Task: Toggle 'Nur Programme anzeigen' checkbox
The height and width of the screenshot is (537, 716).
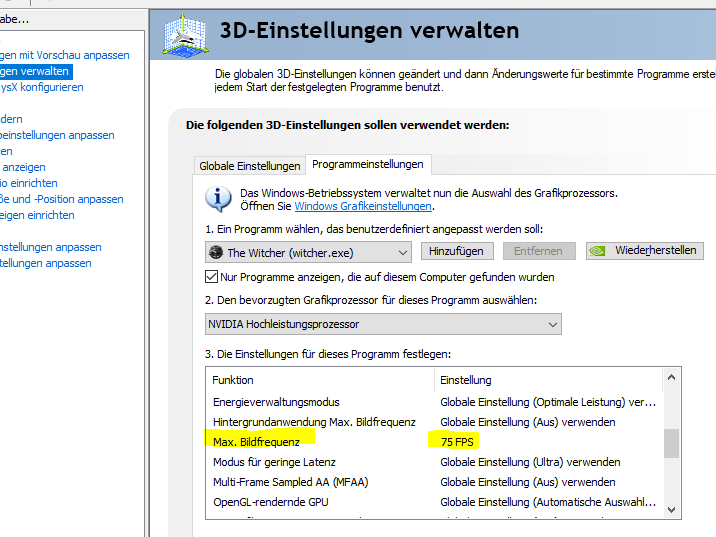Action: point(211,276)
